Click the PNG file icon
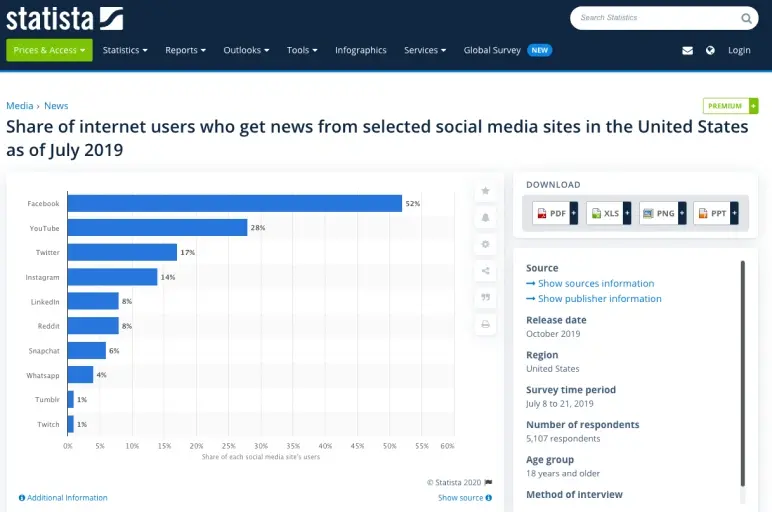Viewport: 772px width, 512px height. point(648,214)
